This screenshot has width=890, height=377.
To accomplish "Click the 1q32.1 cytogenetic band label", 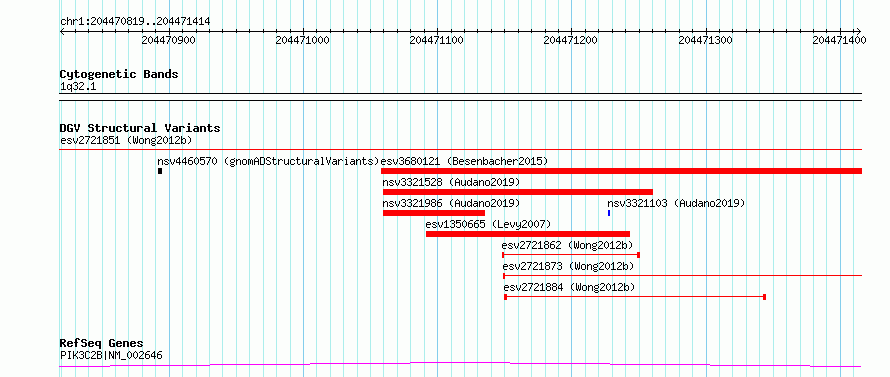I will (x=79, y=86).
